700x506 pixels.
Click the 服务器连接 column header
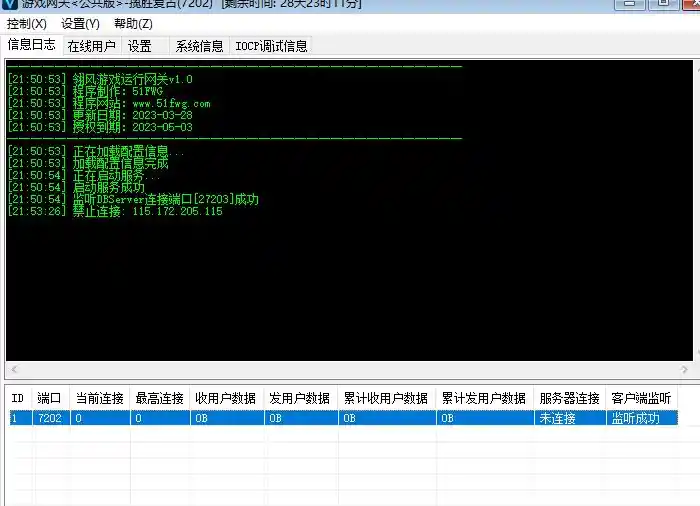569,398
